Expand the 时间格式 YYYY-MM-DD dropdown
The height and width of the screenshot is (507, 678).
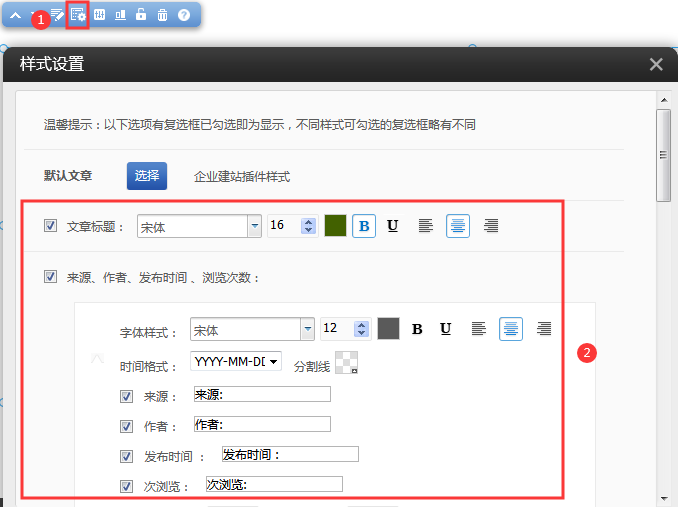274,361
